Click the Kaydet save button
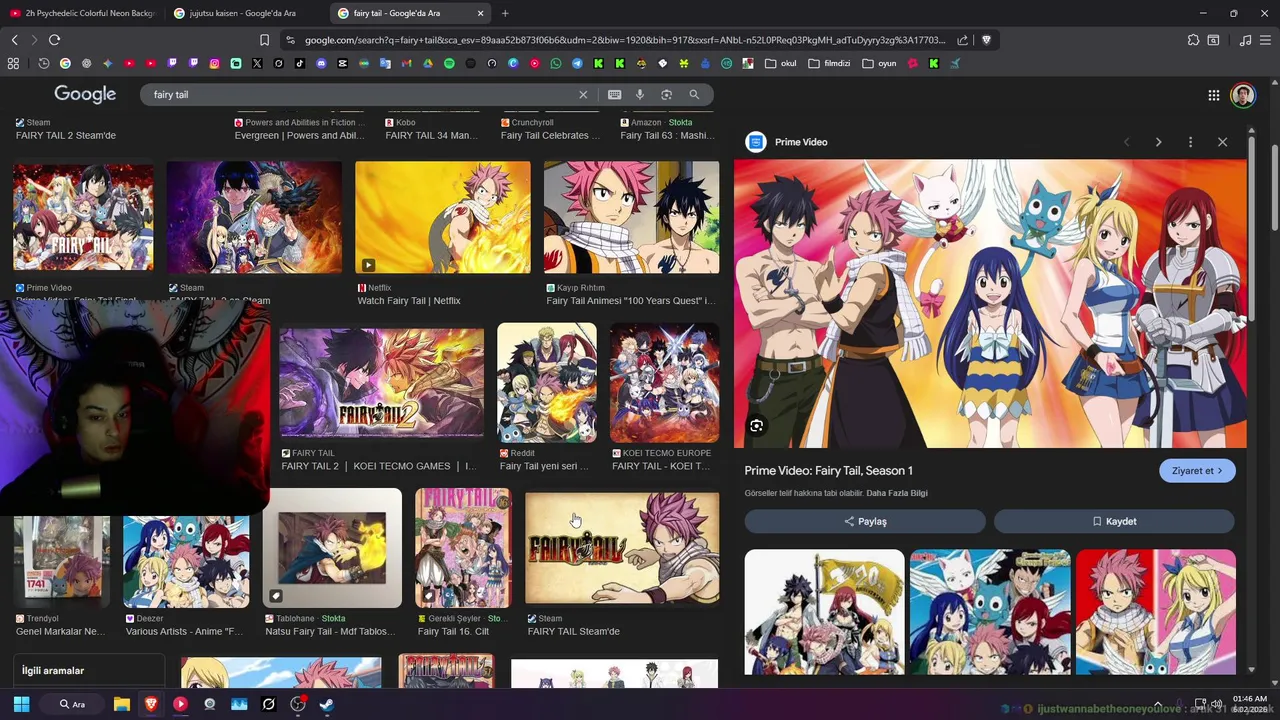 pyautogui.click(x=1114, y=521)
